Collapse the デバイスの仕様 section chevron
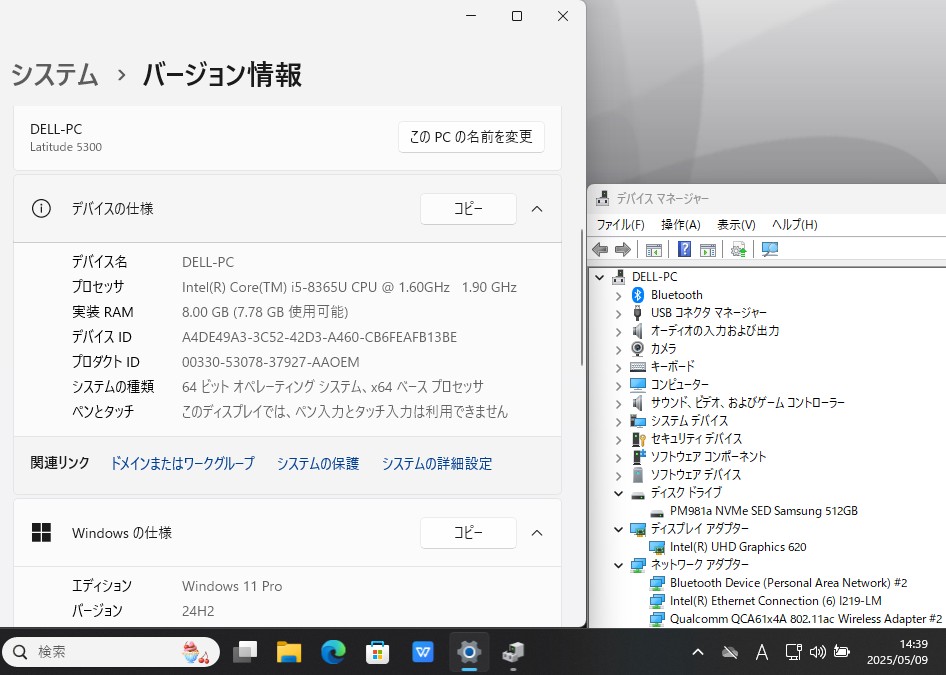The width and height of the screenshot is (946, 675). [x=537, y=209]
